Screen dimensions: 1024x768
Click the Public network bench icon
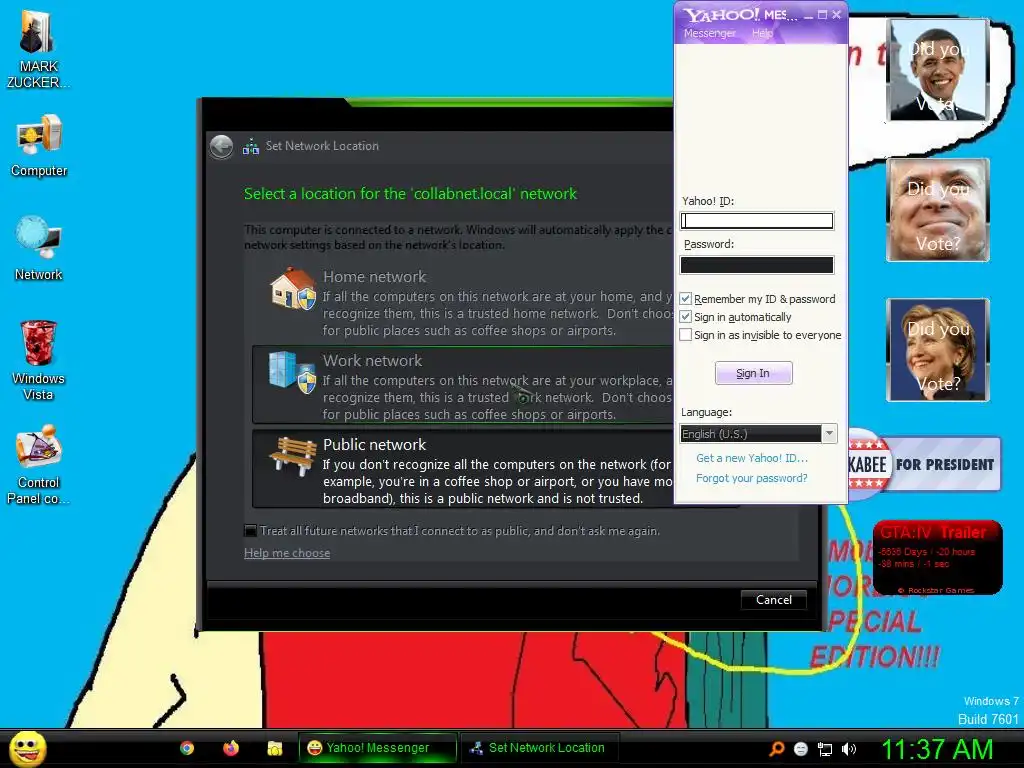293,455
